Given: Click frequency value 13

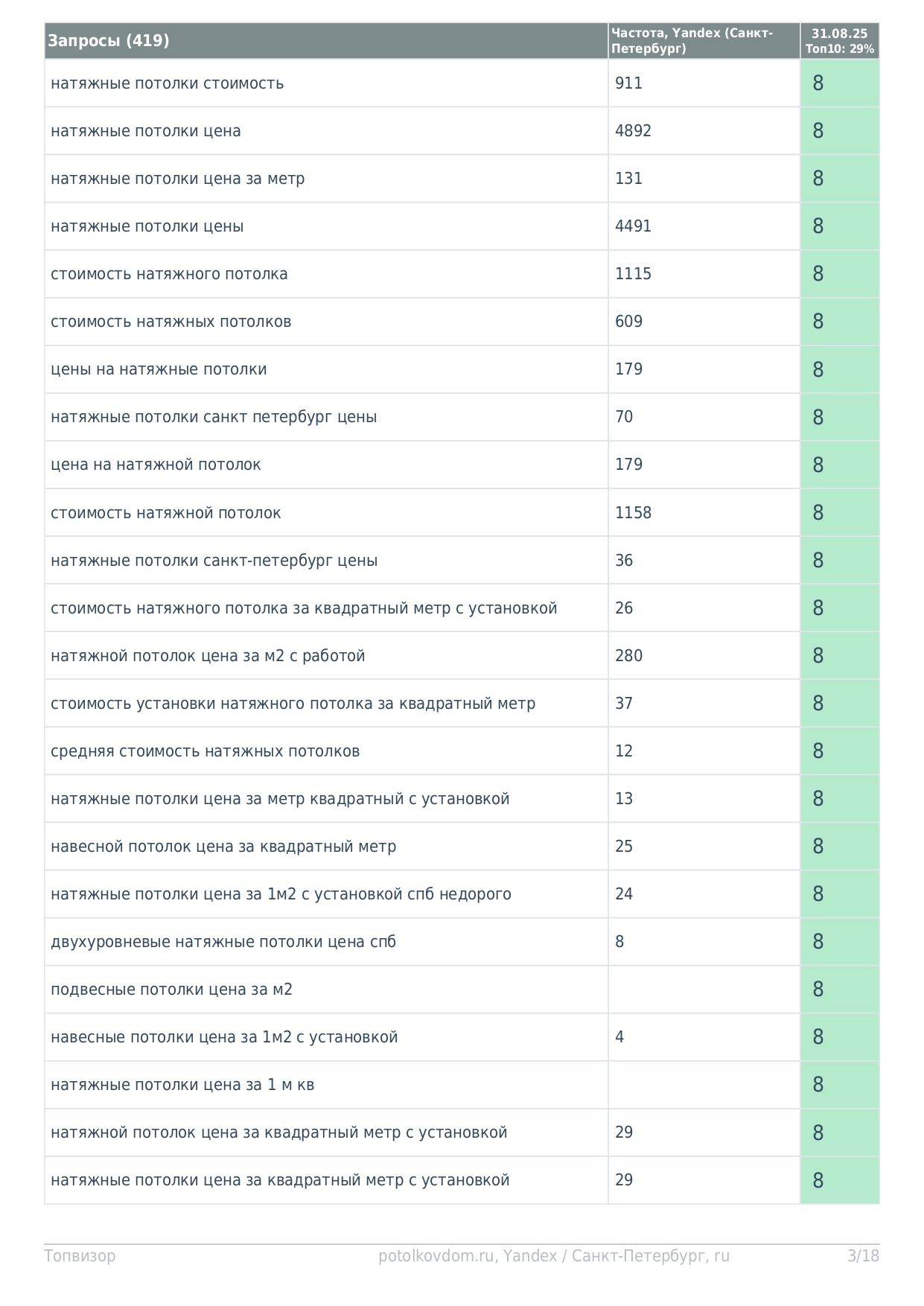Looking at the screenshot, I should (624, 799).
